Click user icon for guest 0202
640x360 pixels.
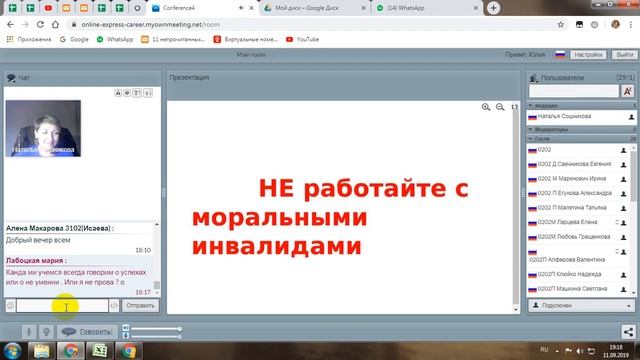[623, 151]
